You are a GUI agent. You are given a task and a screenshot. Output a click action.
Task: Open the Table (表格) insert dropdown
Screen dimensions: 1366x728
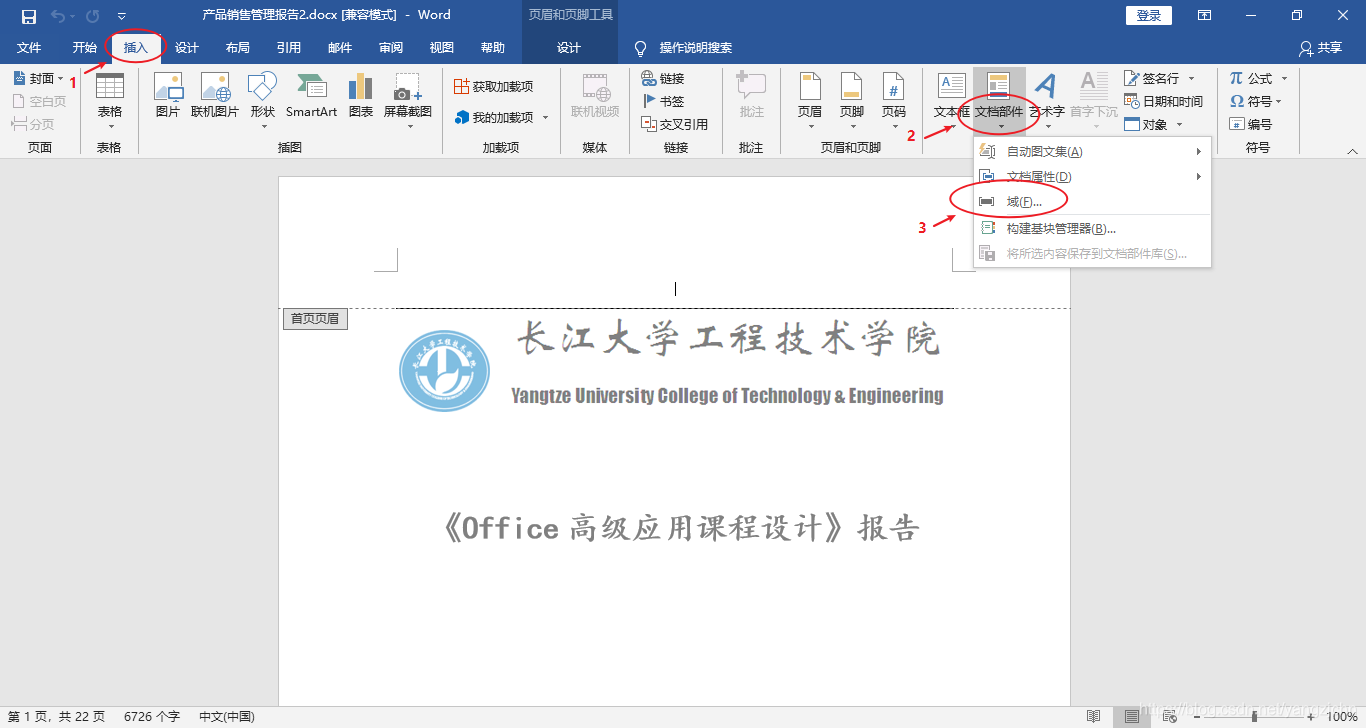tap(110, 101)
